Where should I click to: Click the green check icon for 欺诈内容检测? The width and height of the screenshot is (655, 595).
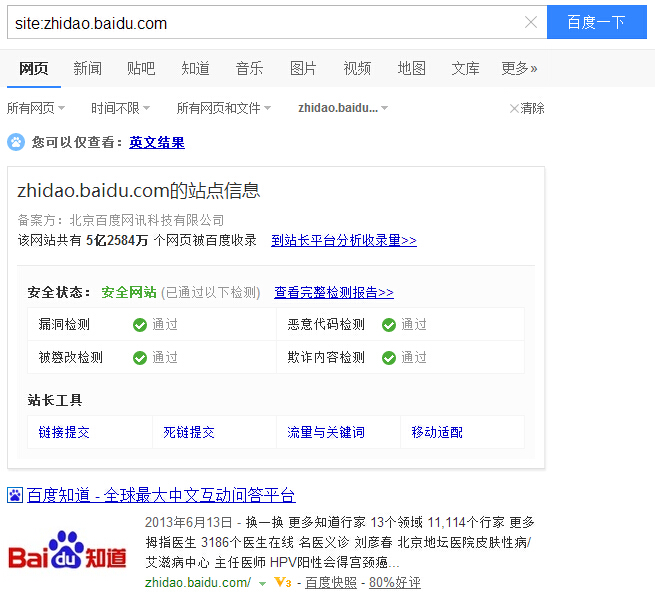[388, 358]
